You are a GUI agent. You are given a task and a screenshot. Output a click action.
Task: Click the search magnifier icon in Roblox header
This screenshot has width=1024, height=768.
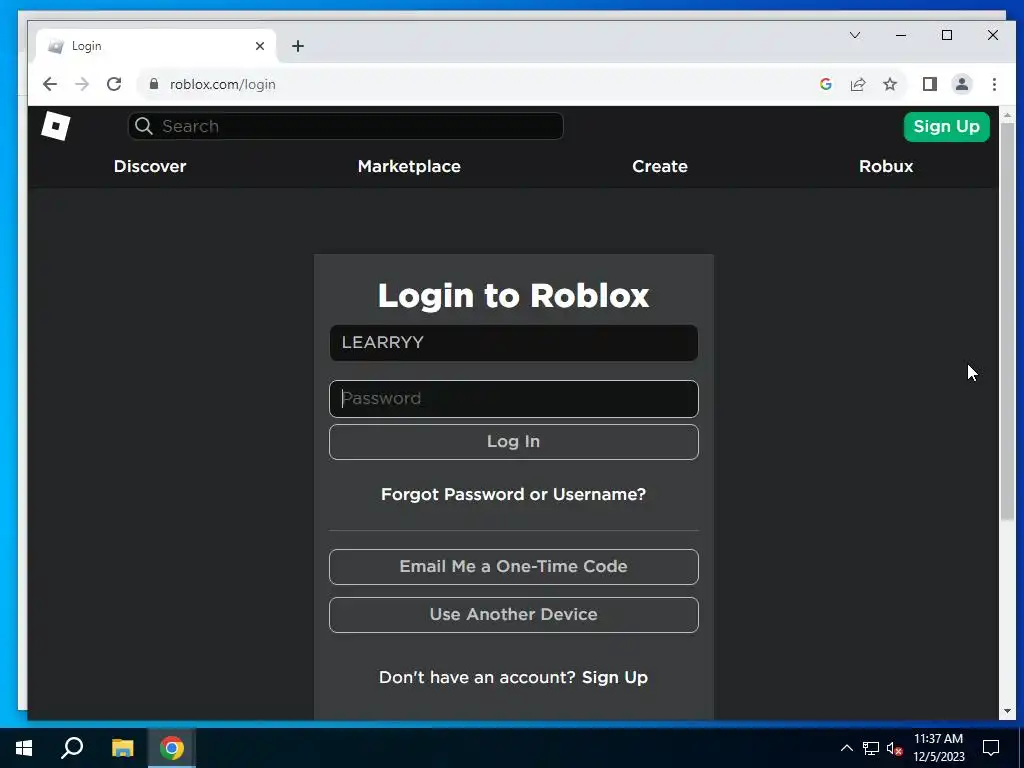pyautogui.click(x=144, y=126)
